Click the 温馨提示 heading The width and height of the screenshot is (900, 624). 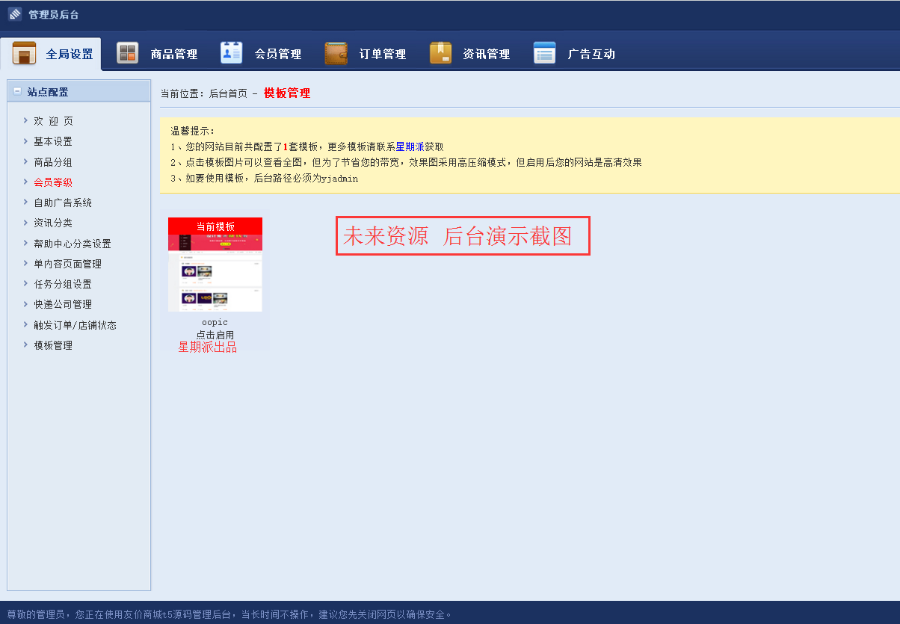pos(192,131)
